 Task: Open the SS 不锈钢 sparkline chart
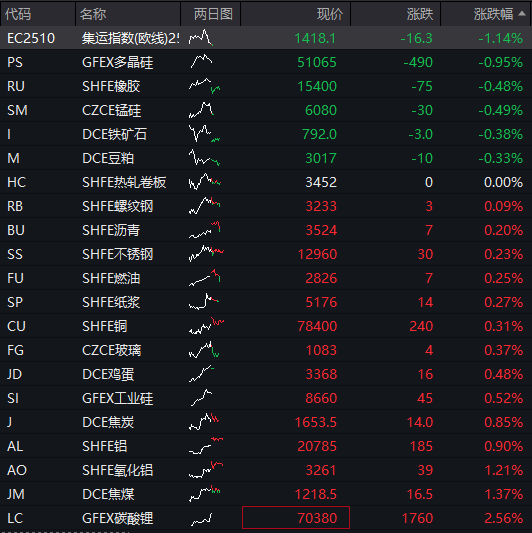click(206, 254)
